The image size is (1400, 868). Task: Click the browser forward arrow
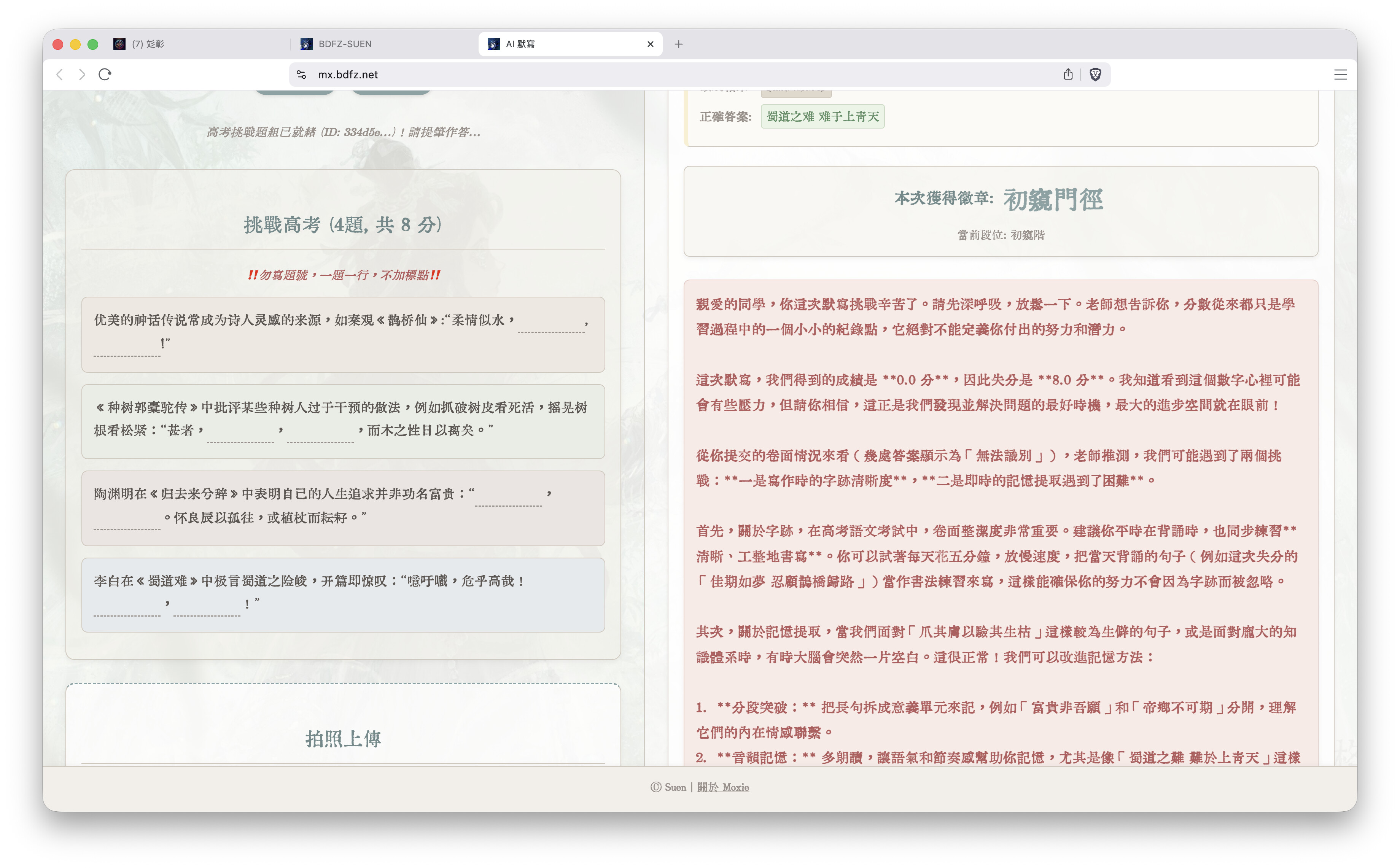[82, 75]
